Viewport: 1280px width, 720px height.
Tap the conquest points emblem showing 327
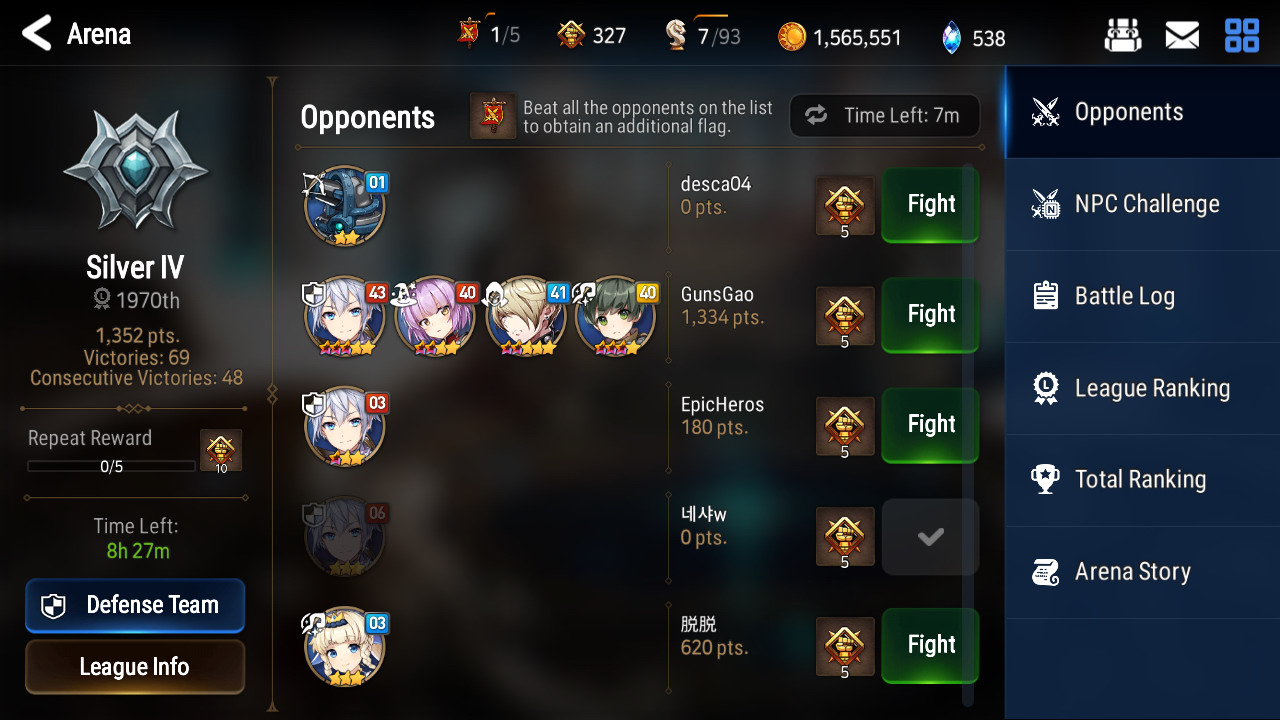coord(570,36)
